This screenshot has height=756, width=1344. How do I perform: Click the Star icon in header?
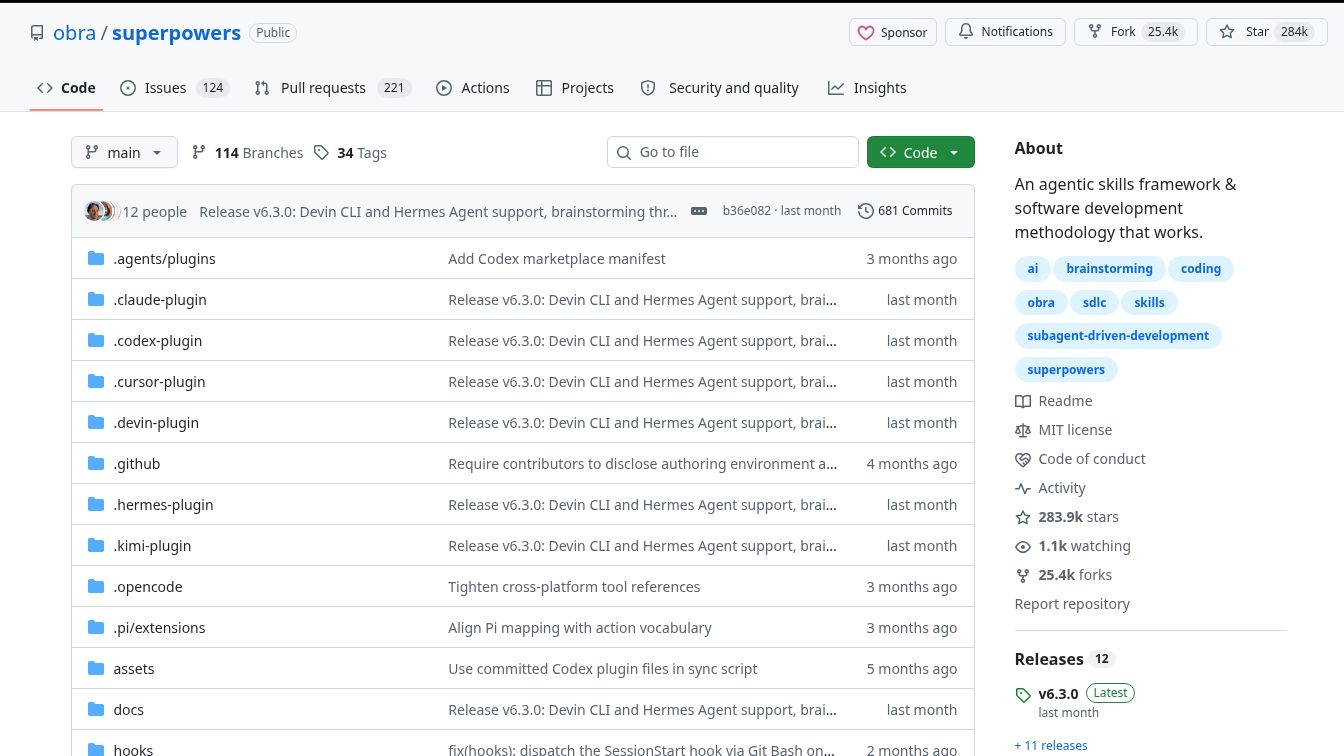pyautogui.click(x=1227, y=32)
